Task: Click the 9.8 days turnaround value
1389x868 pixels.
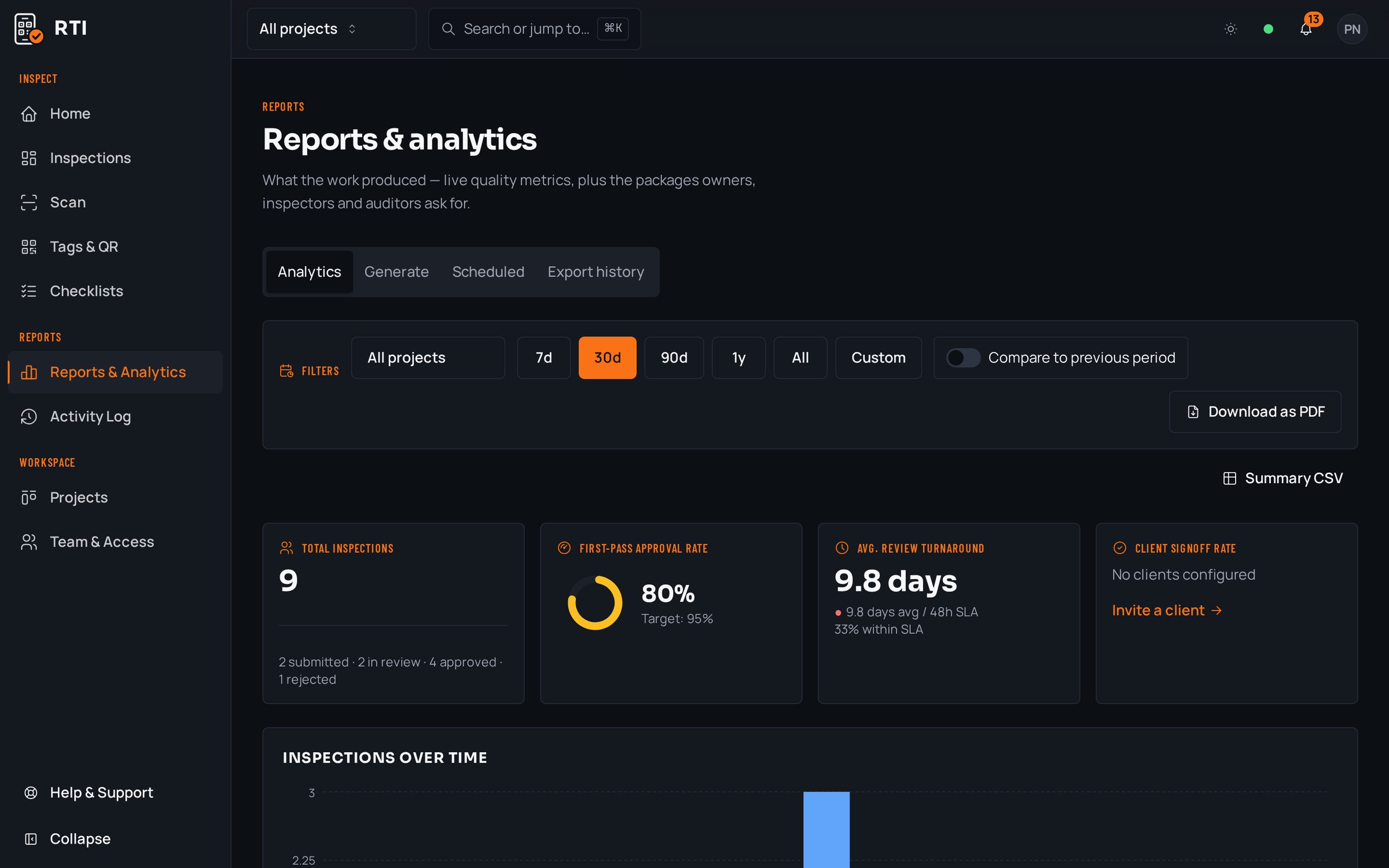Action: coord(896,581)
